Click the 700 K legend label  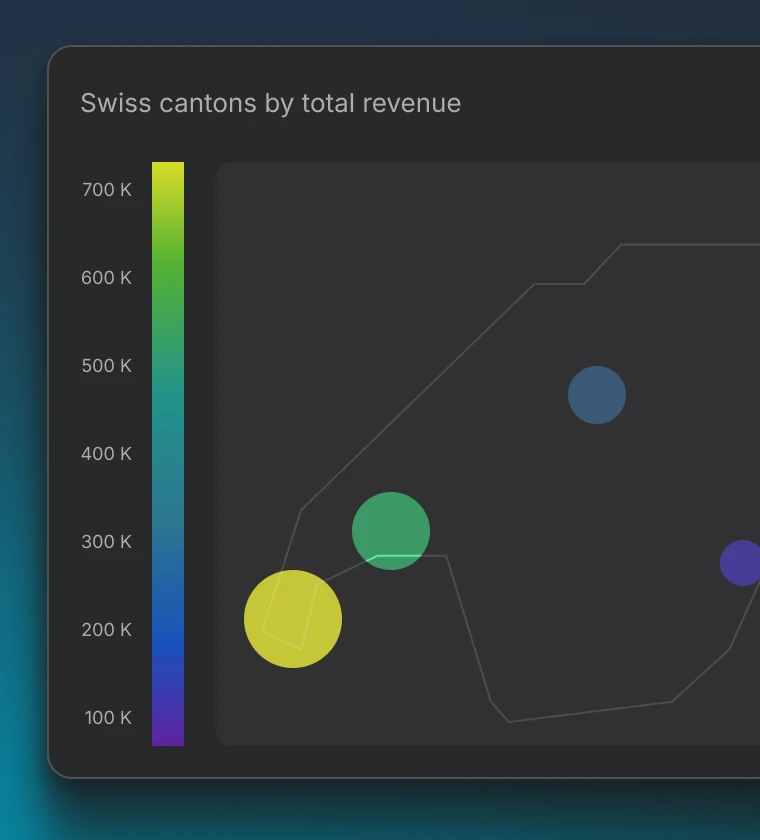tap(107, 190)
